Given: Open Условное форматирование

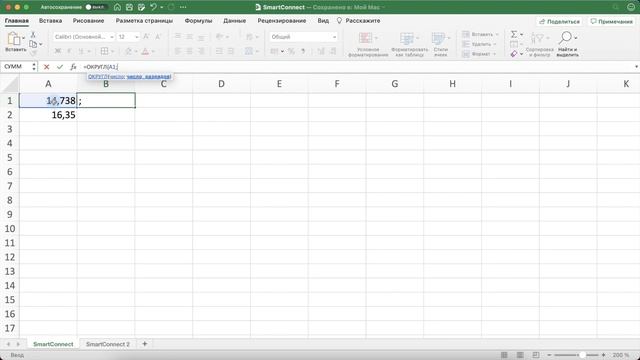Looking at the screenshot, I should 368,44.
